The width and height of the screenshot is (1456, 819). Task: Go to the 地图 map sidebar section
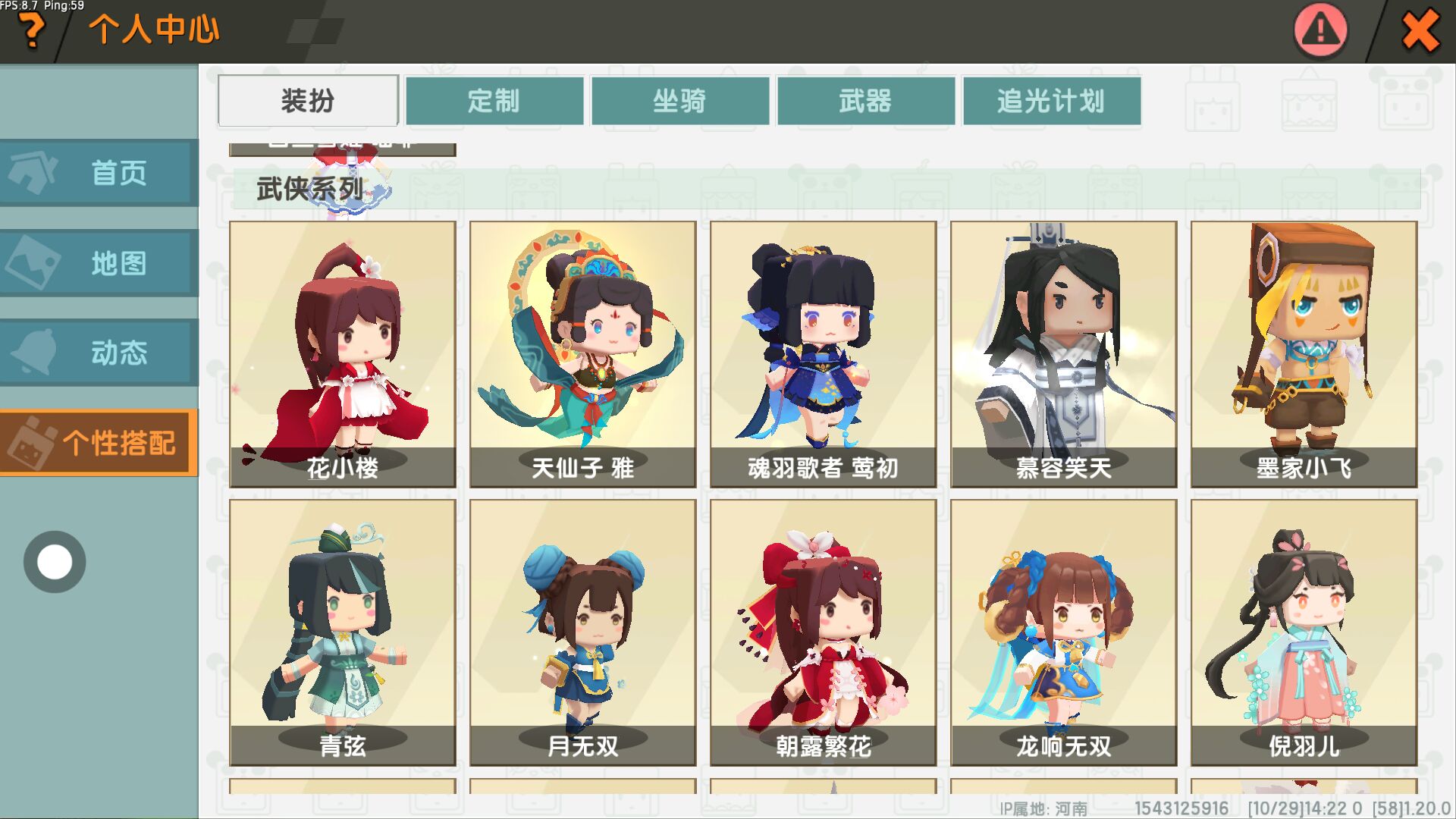(x=99, y=263)
